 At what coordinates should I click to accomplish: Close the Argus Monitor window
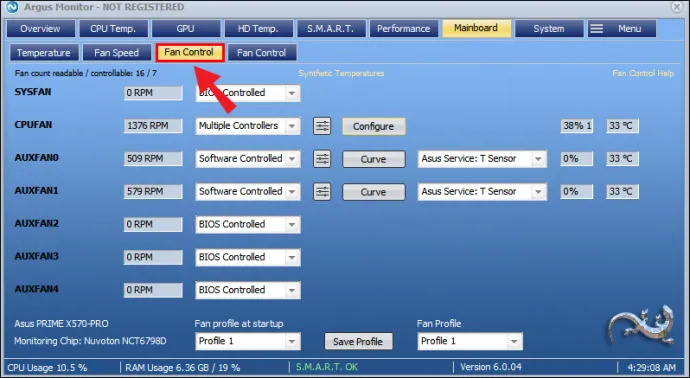(677, 7)
